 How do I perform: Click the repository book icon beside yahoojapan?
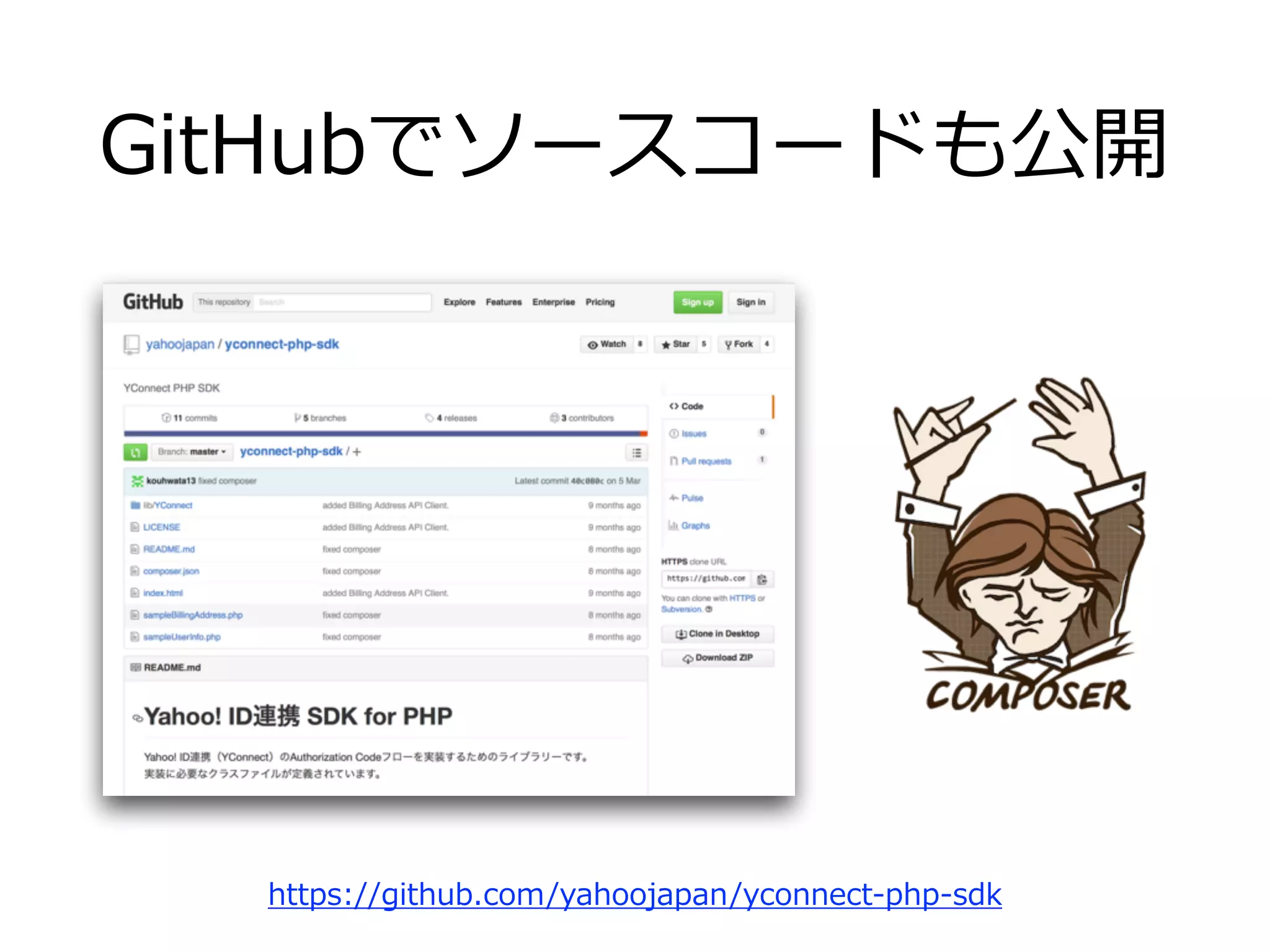click(x=131, y=345)
